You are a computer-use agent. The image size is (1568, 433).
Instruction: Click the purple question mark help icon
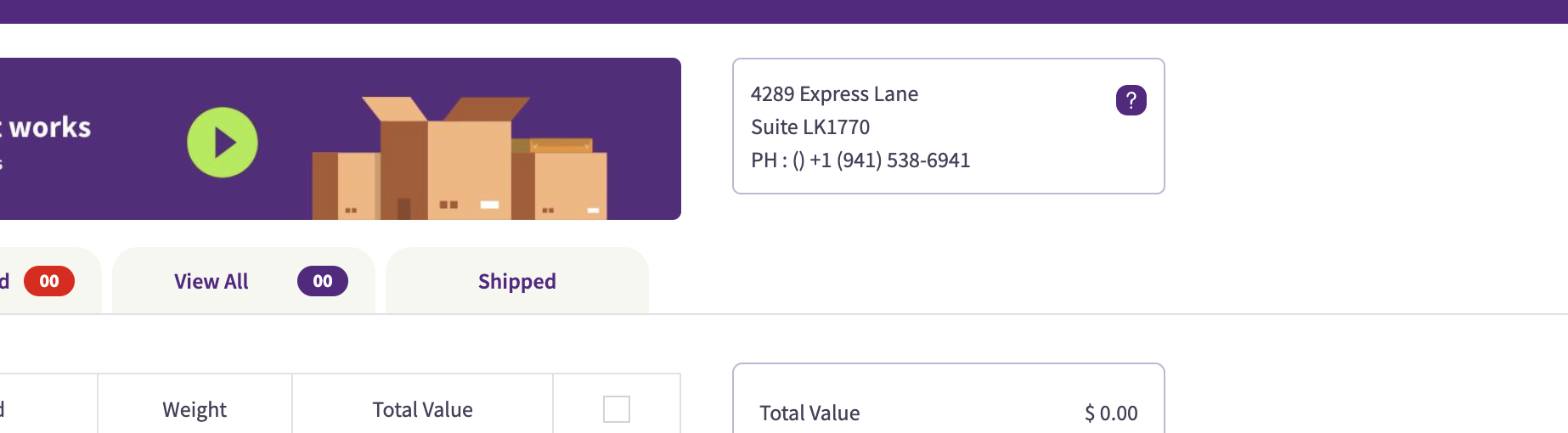coord(1131,100)
